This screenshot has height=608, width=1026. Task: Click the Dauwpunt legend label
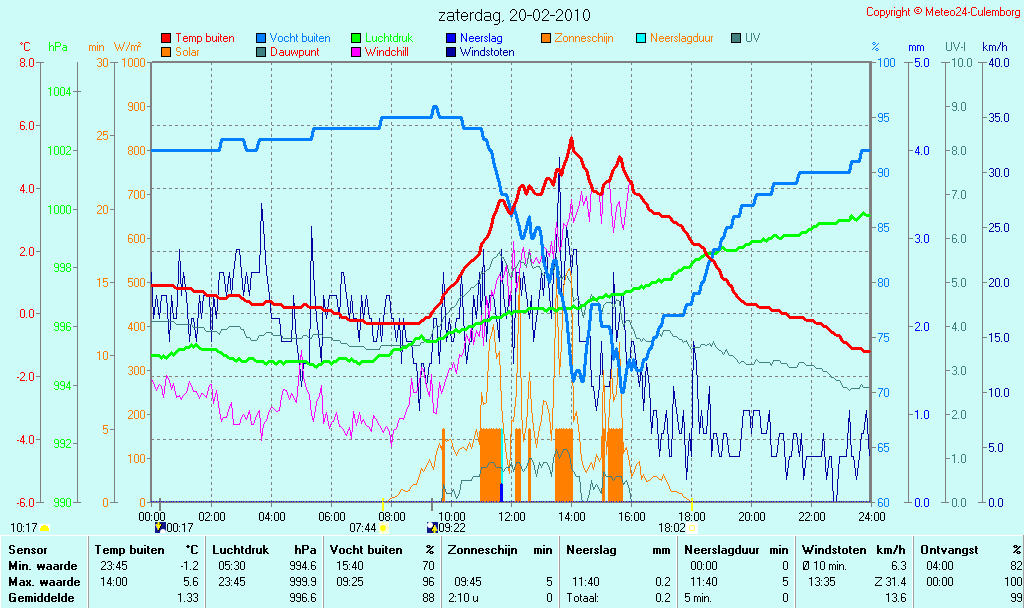coord(294,52)
